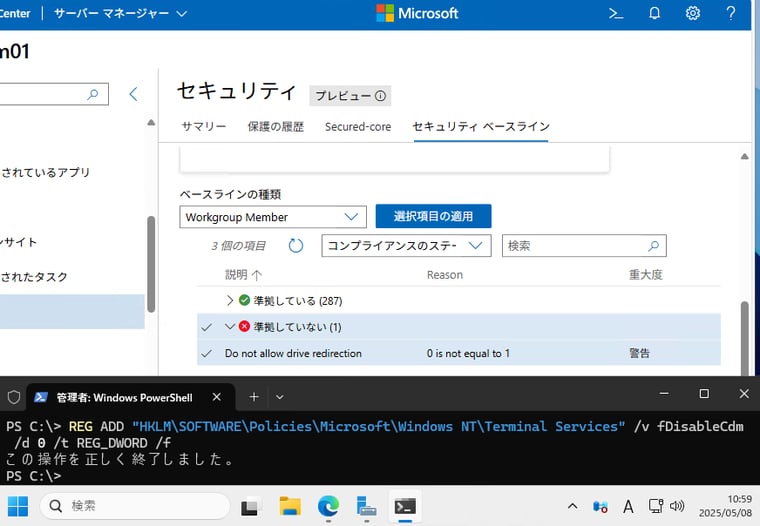Click green compliant status icon
The height and width of the screenshot is (526, 760).
point(244,301)
